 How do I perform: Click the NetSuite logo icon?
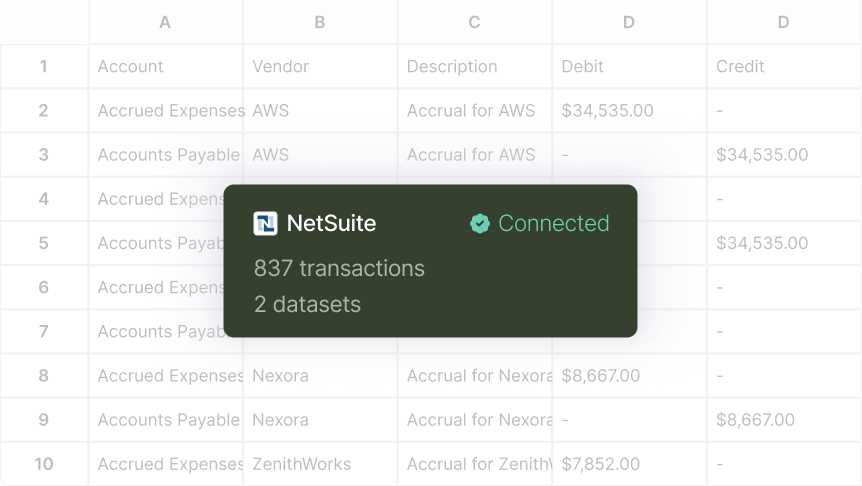(265, 223)
